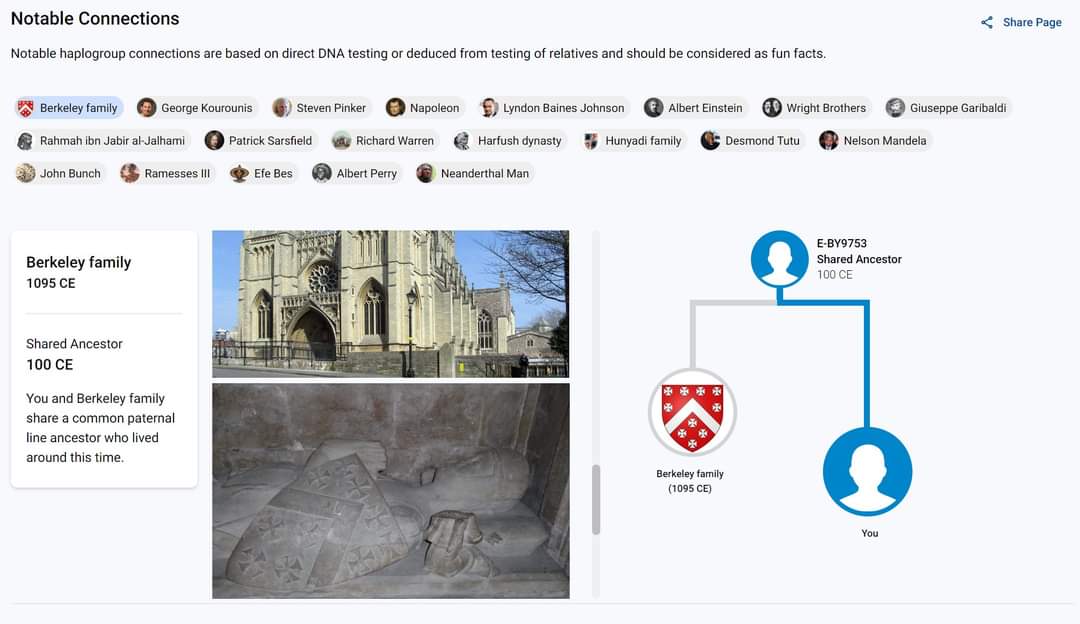This screenshot has height=624, width=1080.
Task: Click the Berkeley family crest in tree
Action: tap(692, 412)
